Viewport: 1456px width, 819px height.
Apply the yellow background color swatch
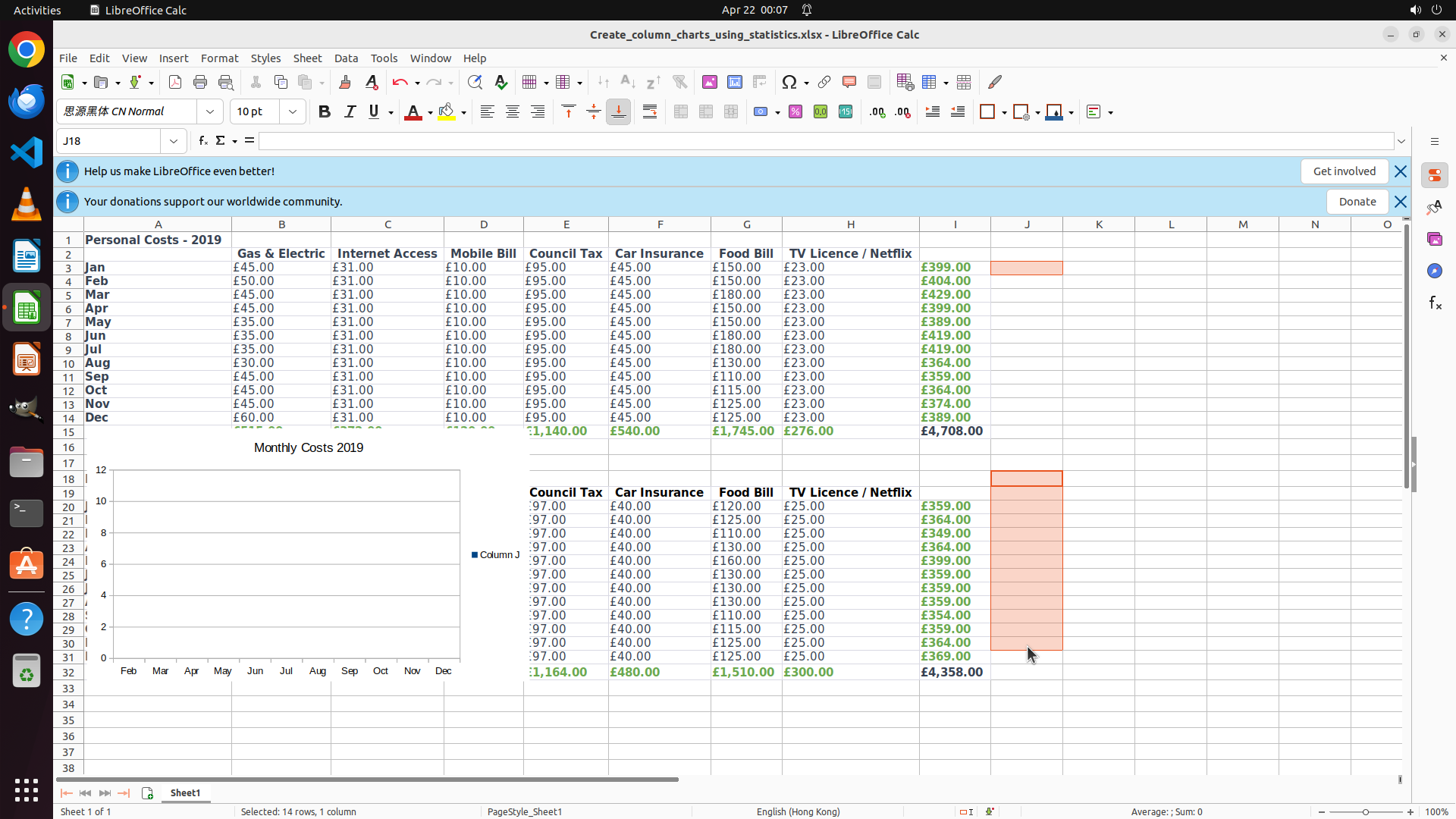447,112
